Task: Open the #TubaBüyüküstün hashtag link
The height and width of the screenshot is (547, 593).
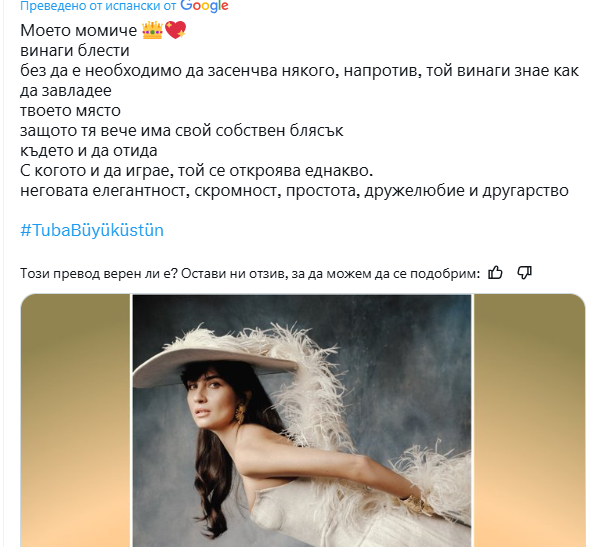Action: (x=92, y=230)
